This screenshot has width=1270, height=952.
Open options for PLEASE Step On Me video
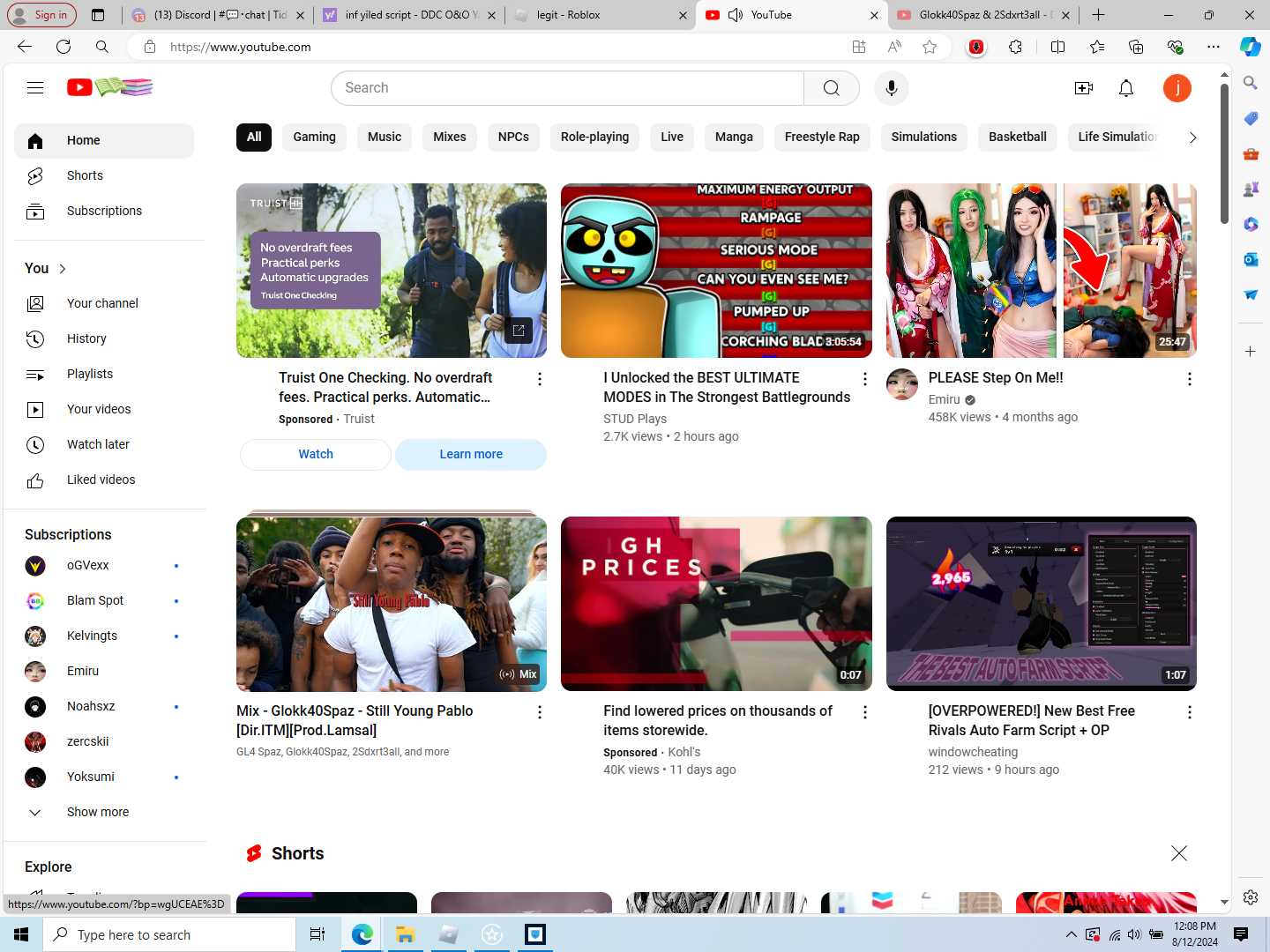coord(1190,379)
